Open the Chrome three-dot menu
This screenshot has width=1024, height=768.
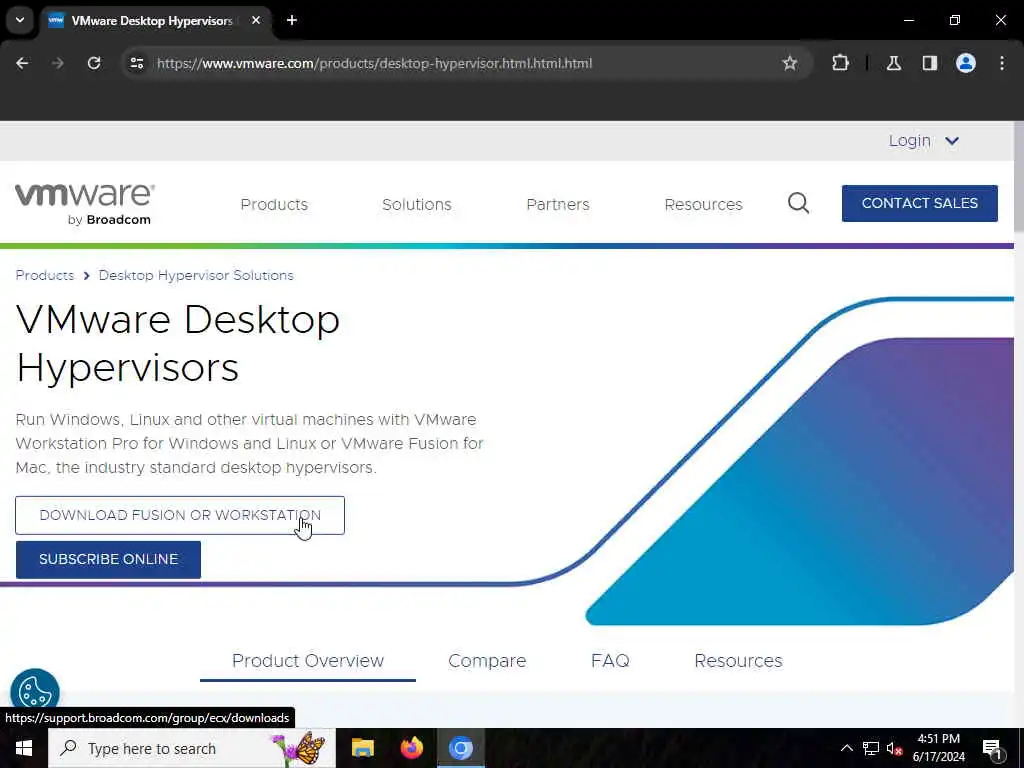[1002, 63]
